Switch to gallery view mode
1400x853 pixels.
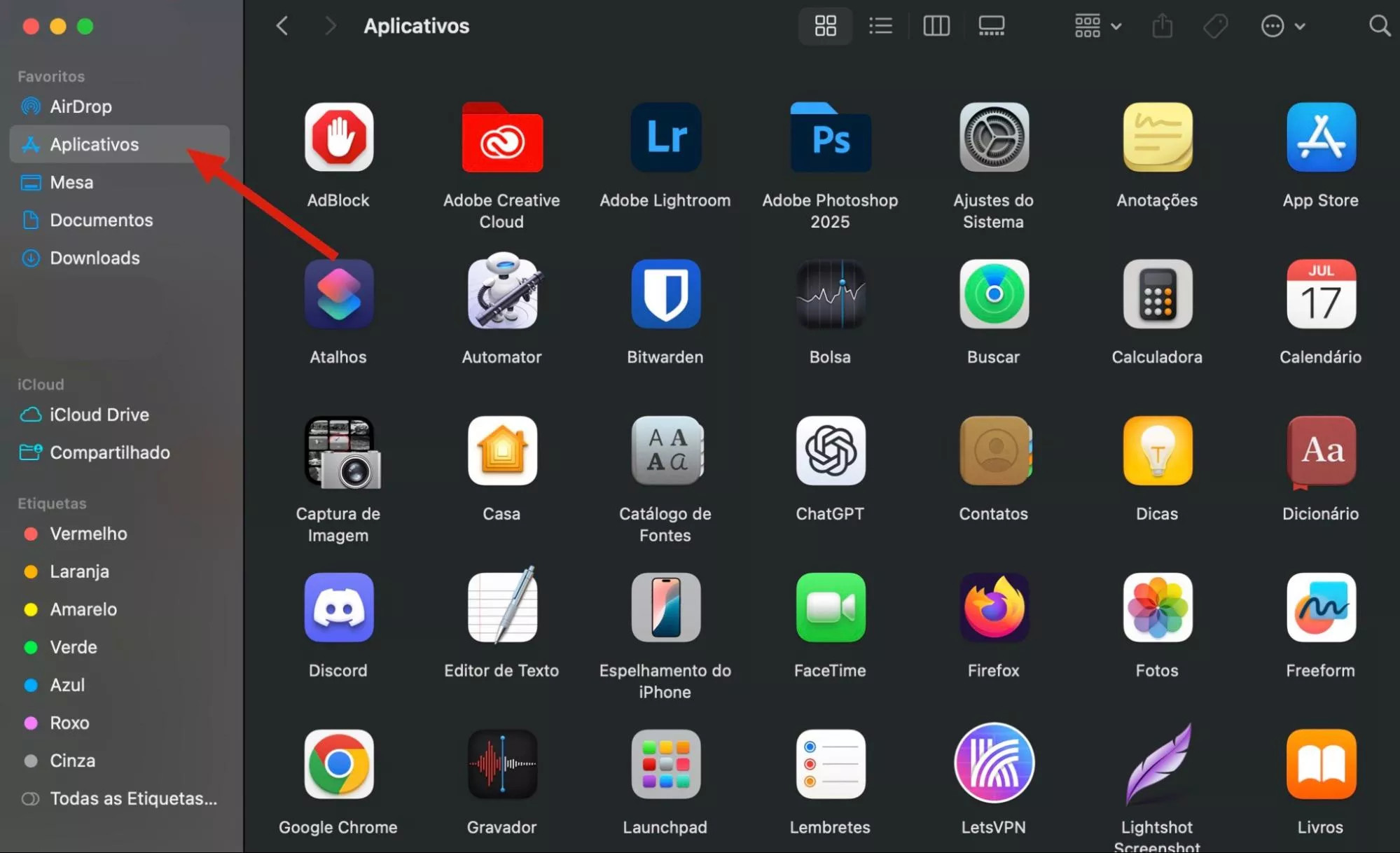pos(991,27)
